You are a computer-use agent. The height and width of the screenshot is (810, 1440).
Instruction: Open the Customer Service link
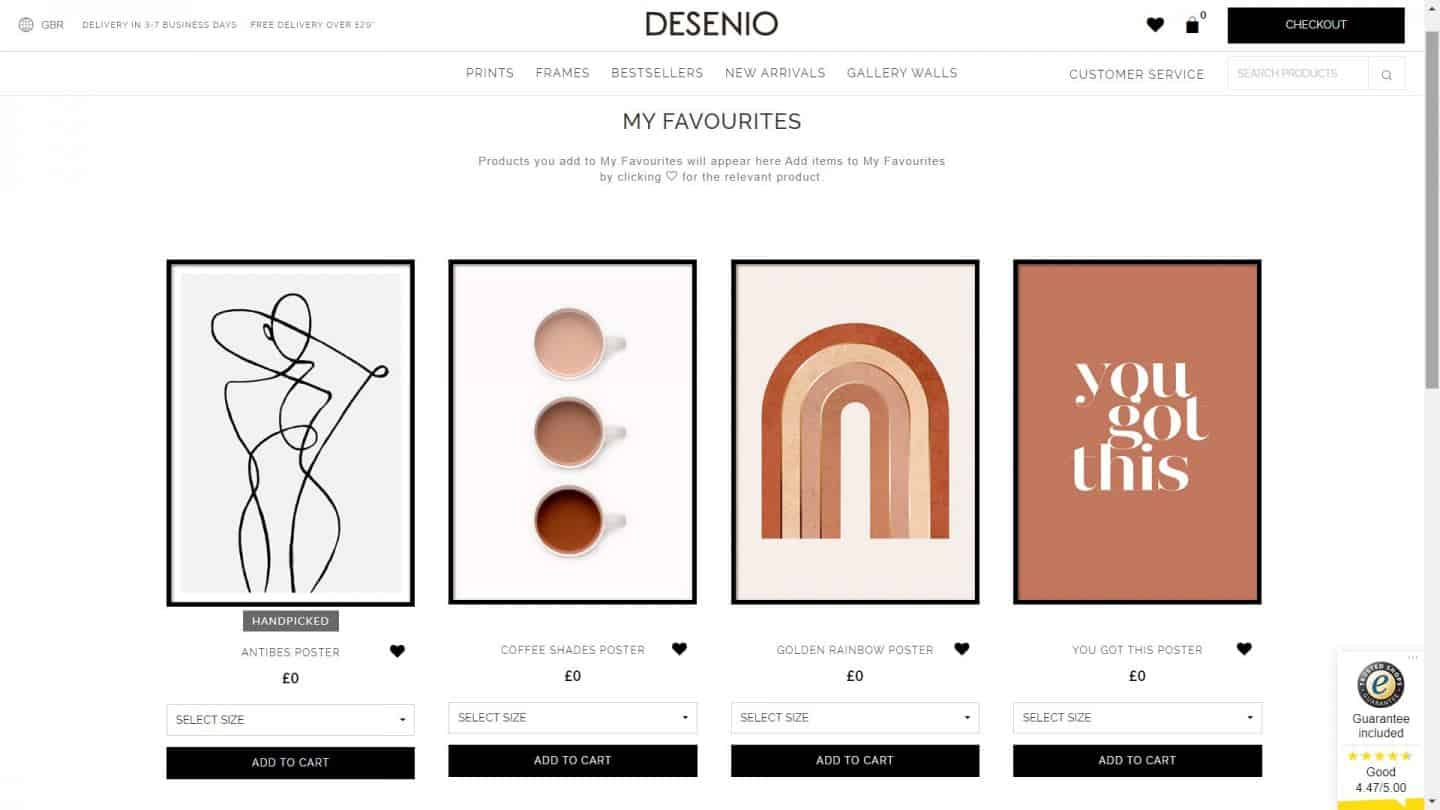click(x=1136, y=74)
